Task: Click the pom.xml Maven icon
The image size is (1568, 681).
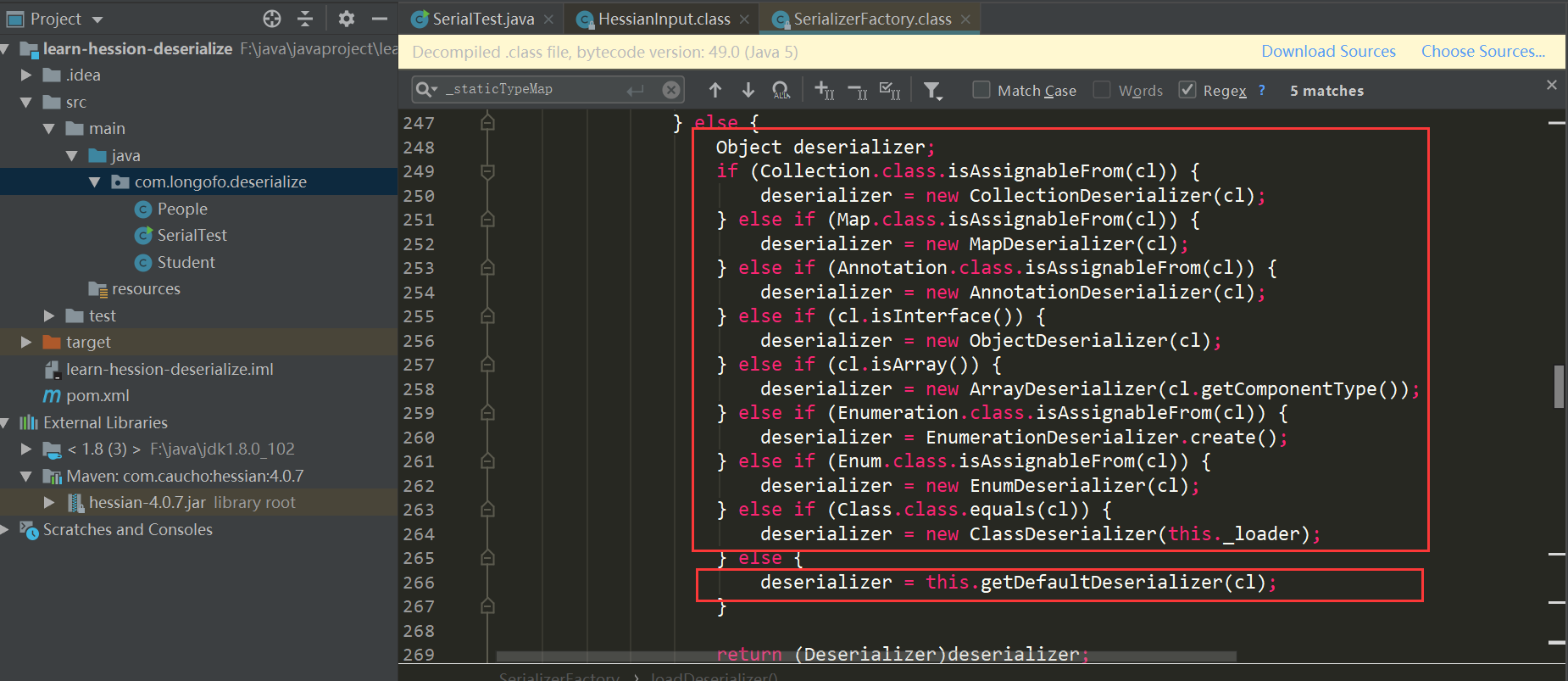Action: point(52,396)
